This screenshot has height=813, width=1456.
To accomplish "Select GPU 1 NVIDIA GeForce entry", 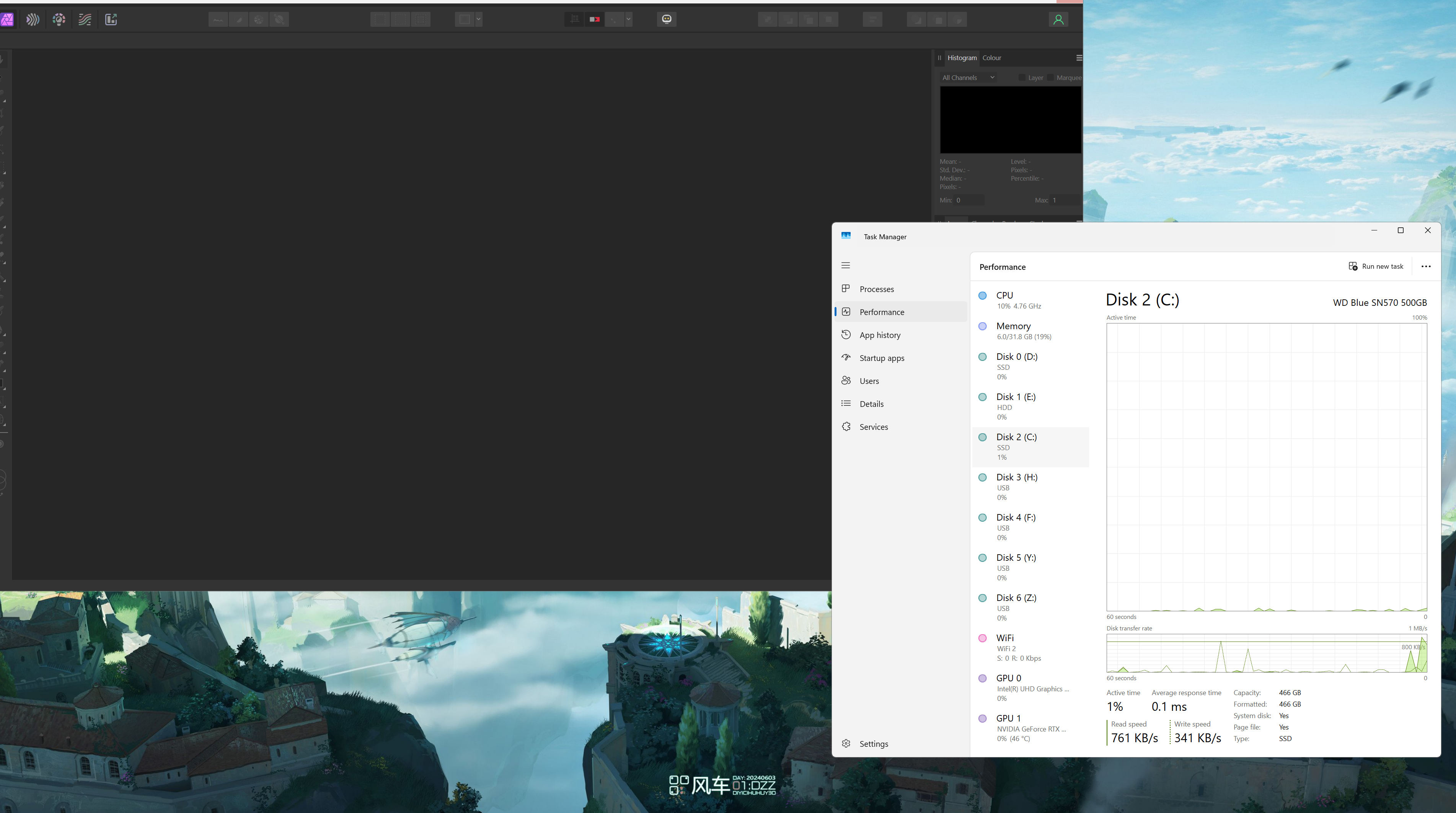I will tap(1031, 728).
